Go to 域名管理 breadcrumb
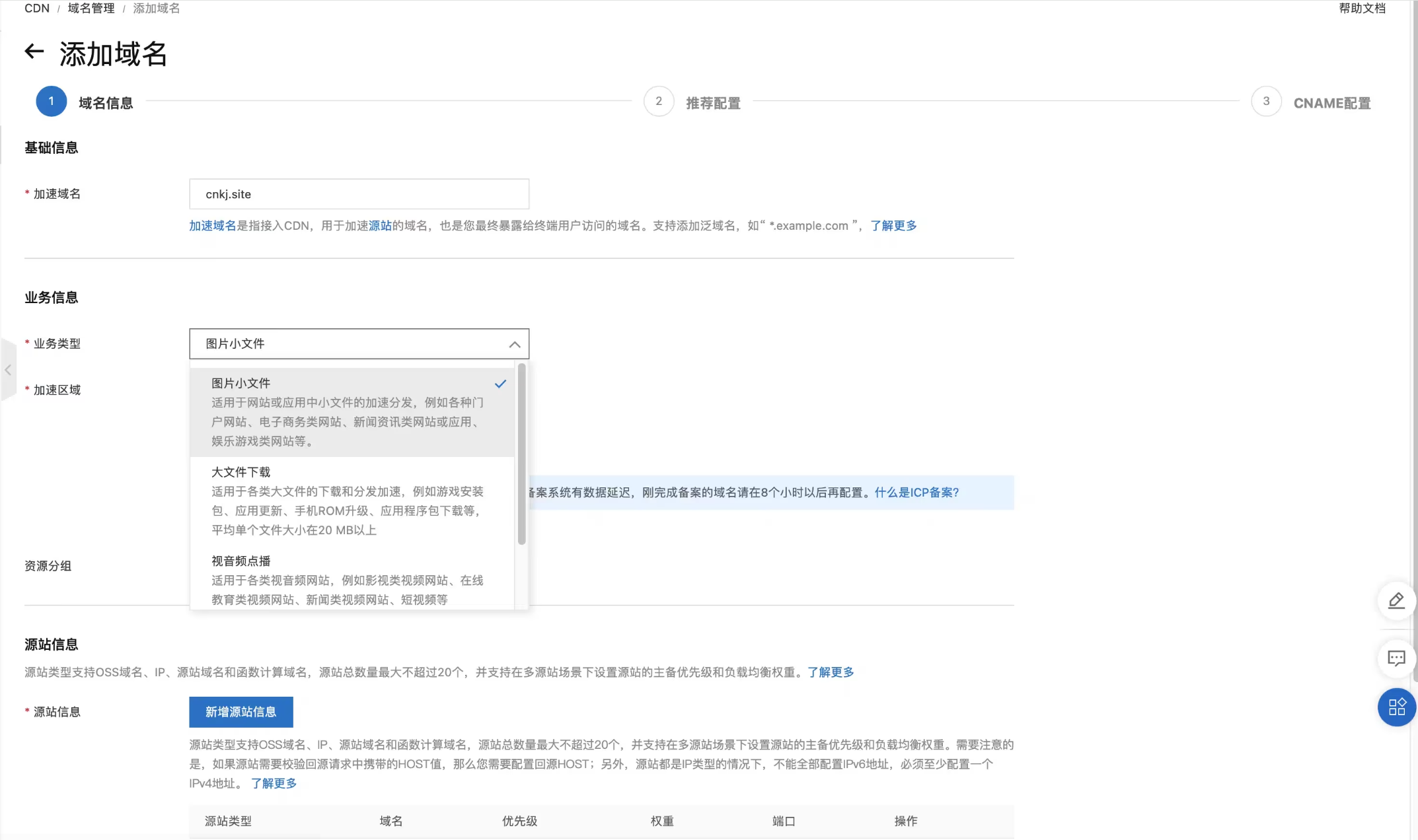The width and height of the screenshot is (1418, 840). point(91,9)
